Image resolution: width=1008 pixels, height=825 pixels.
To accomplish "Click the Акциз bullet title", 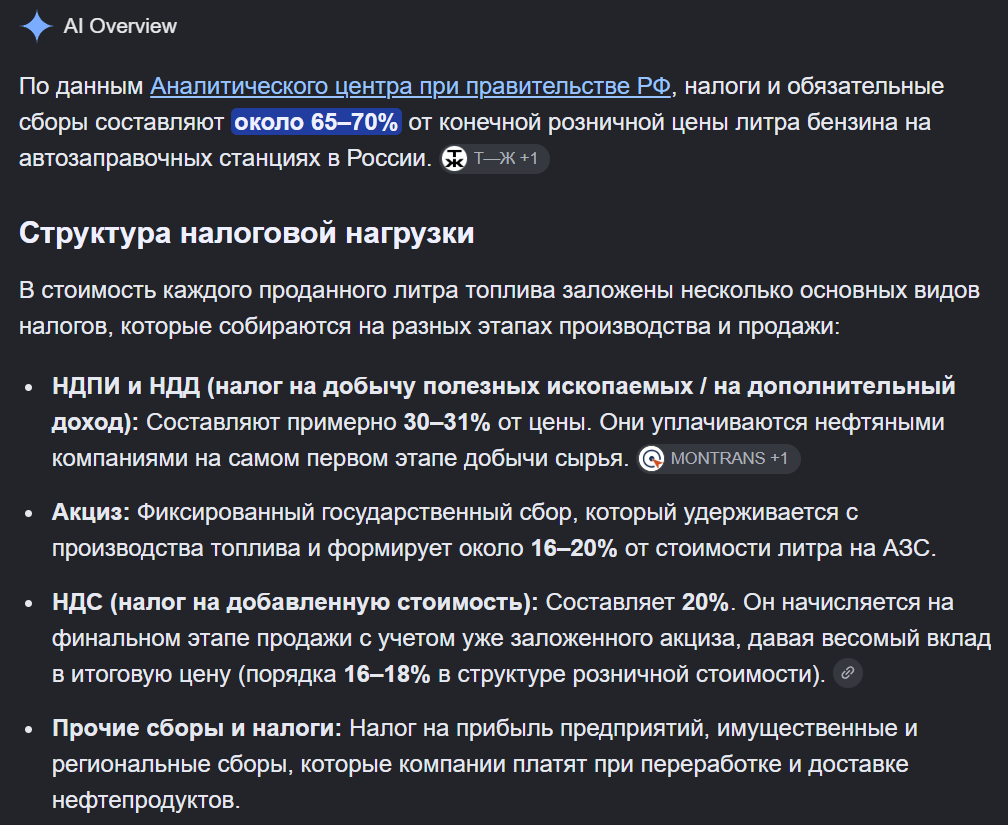I will (x=91, y=512).
